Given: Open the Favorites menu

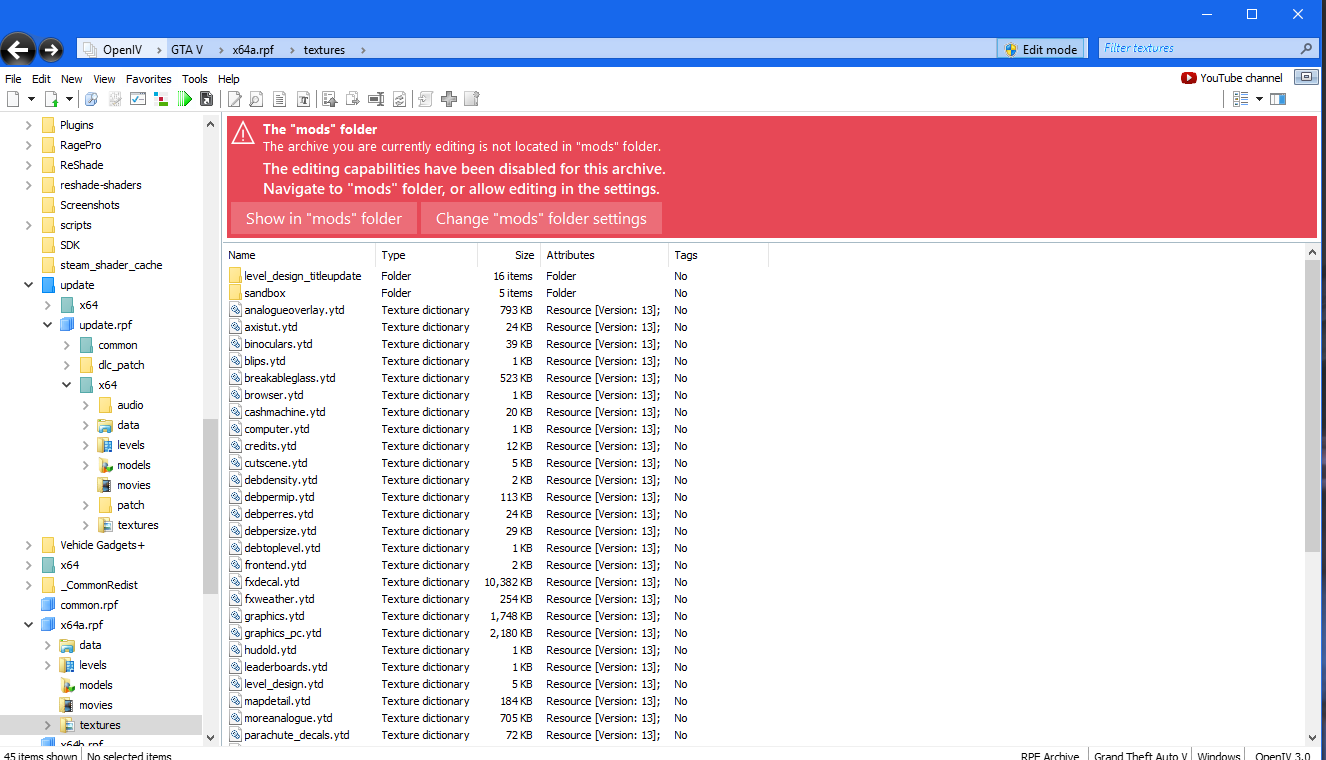Looking at the screenshot, I should point(149,79).
